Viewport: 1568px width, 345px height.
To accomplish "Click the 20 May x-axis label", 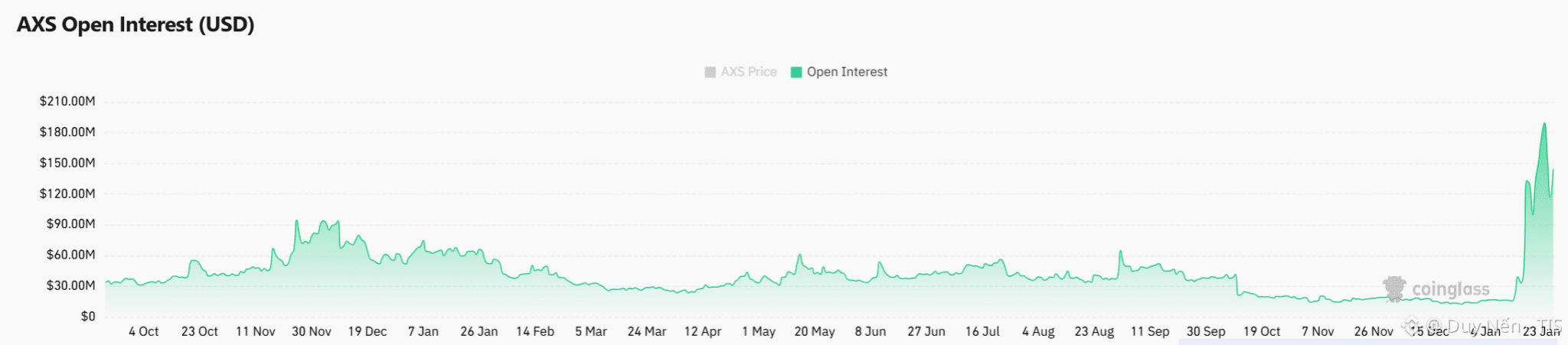I will pyautogui.click(x=814, y=331).
